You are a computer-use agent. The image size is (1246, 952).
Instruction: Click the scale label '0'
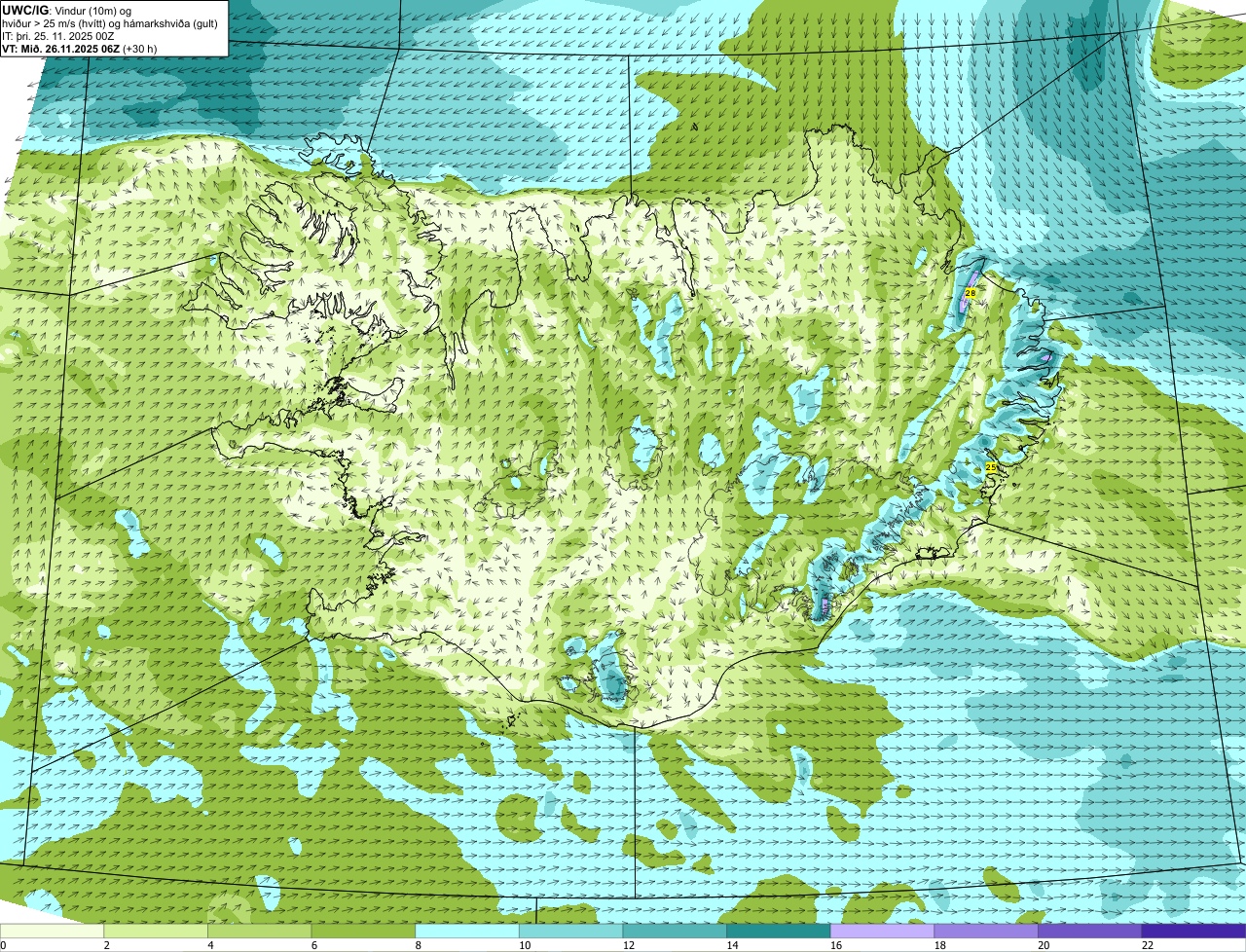3,945
